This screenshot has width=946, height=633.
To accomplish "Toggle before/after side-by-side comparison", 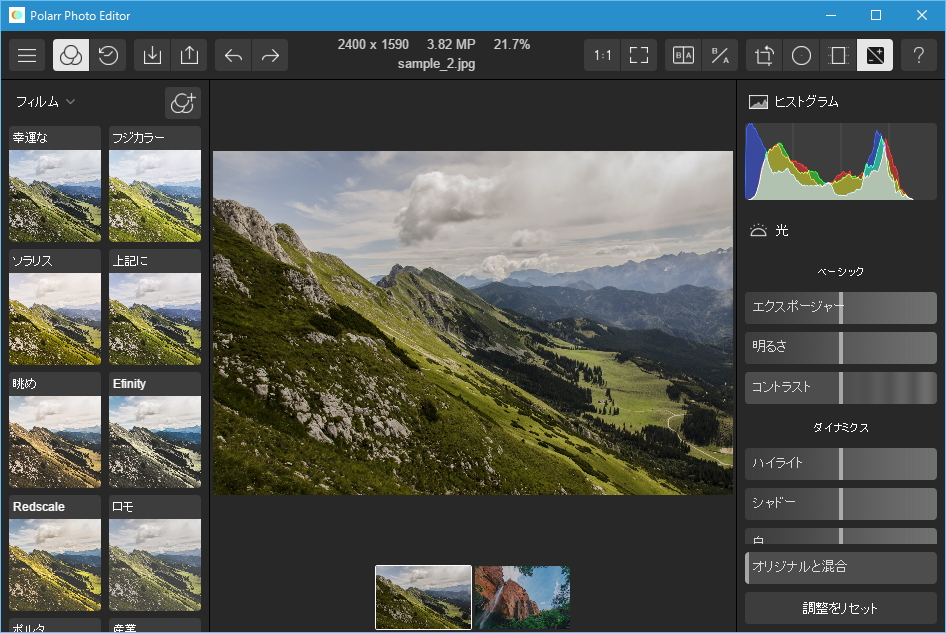I will (683, 56).
